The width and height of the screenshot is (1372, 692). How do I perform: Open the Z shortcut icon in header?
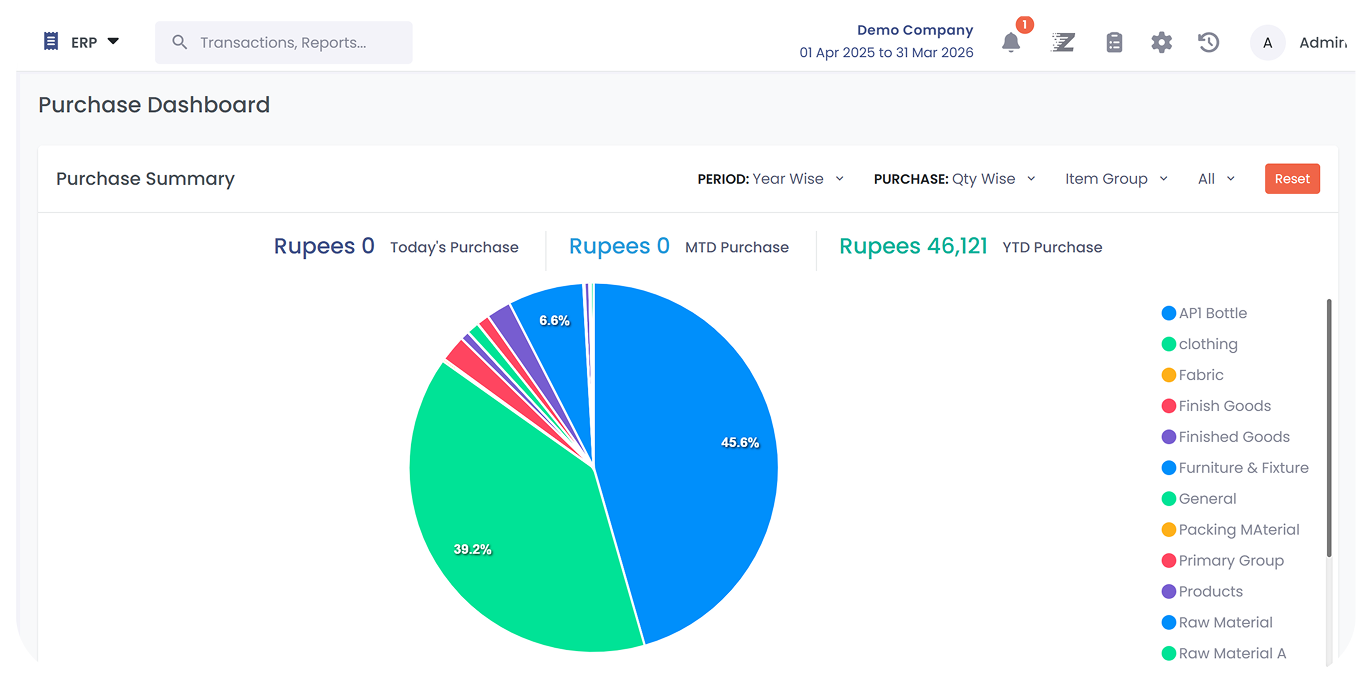[1062, 42]
